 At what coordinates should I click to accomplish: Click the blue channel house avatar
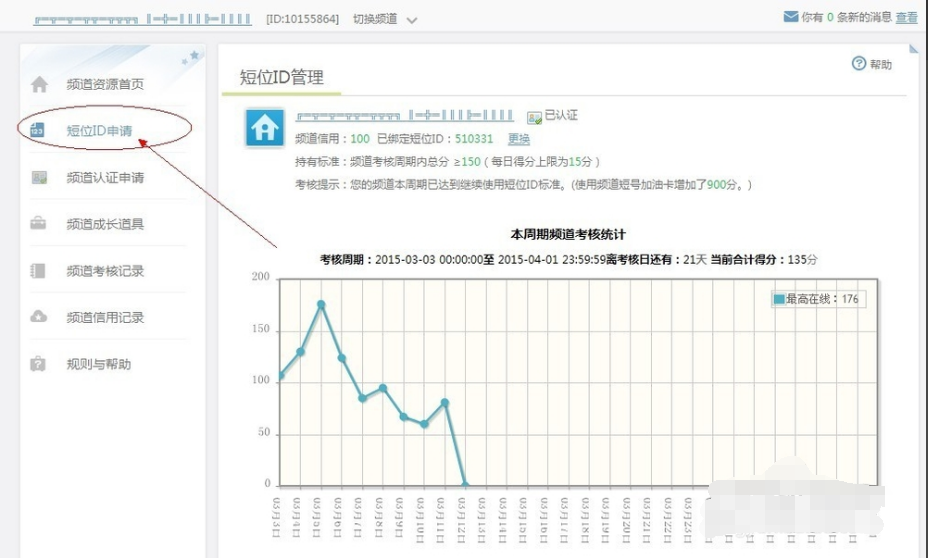pos(265,127)
